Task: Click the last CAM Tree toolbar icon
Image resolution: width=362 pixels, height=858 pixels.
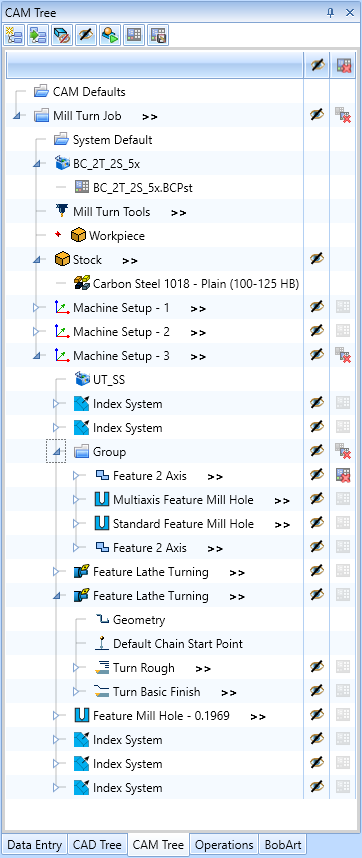Action: [x=158, y=35]
